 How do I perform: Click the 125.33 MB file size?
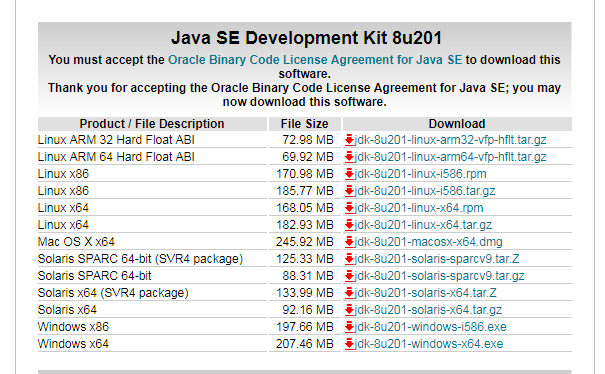click(x=304, y=259)
